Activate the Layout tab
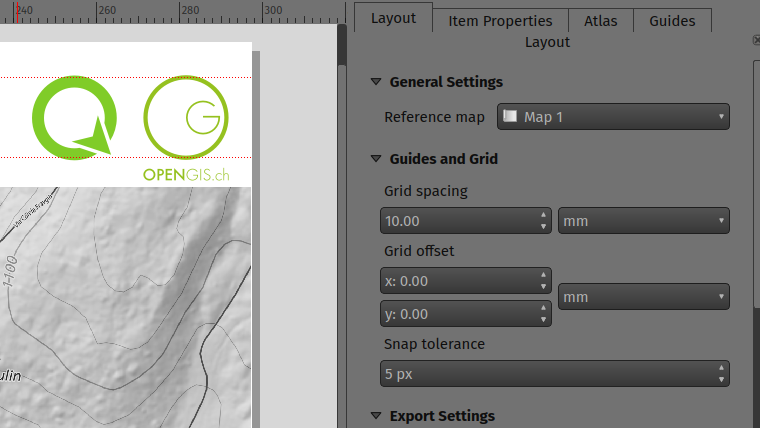Screen dimensions: 760x428 pyautogui.click(x=393, y=18)
